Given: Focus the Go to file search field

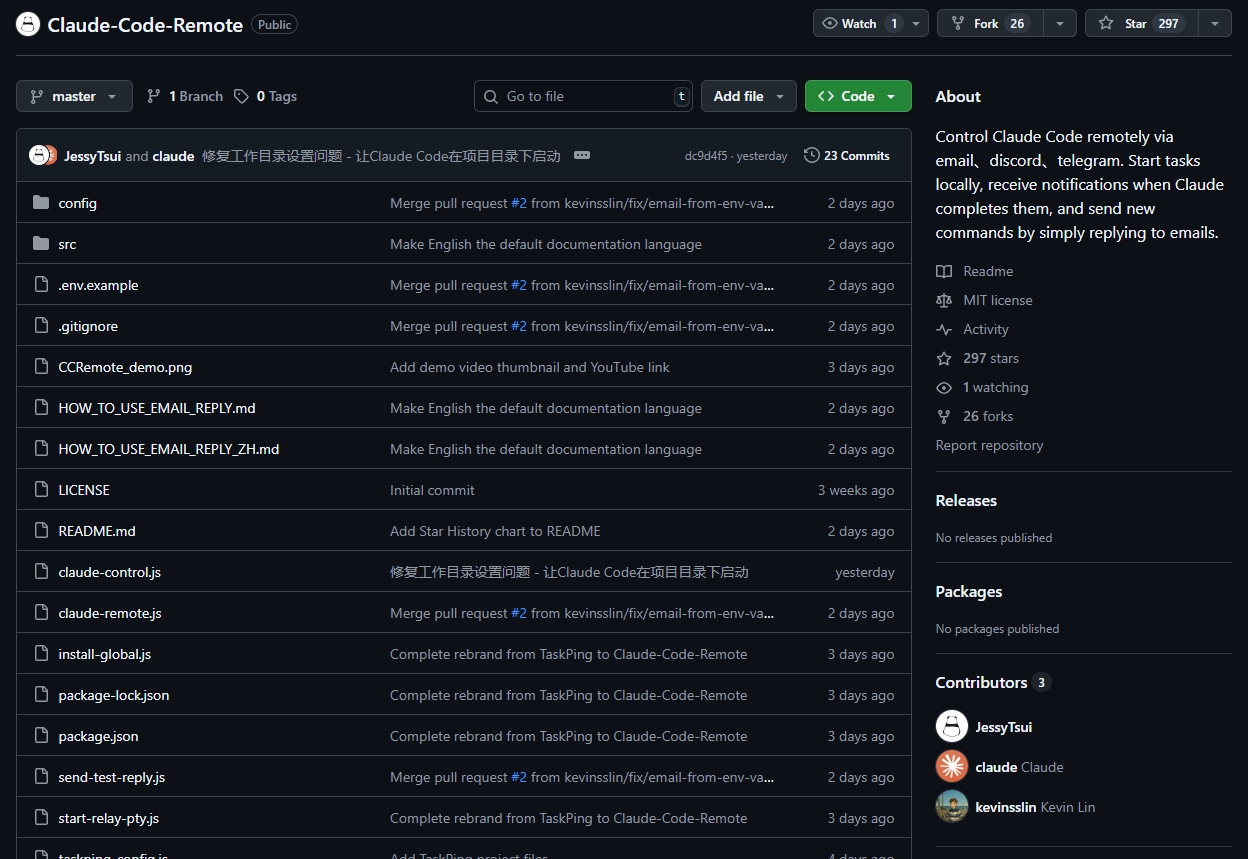Looking at the screenshot, I should [x=583, y=96].
